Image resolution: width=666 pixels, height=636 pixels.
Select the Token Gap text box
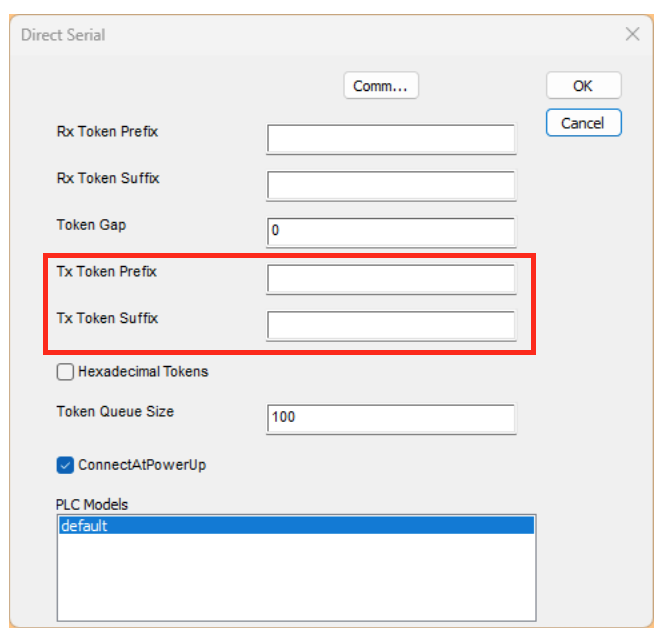(x=391, y=231)
